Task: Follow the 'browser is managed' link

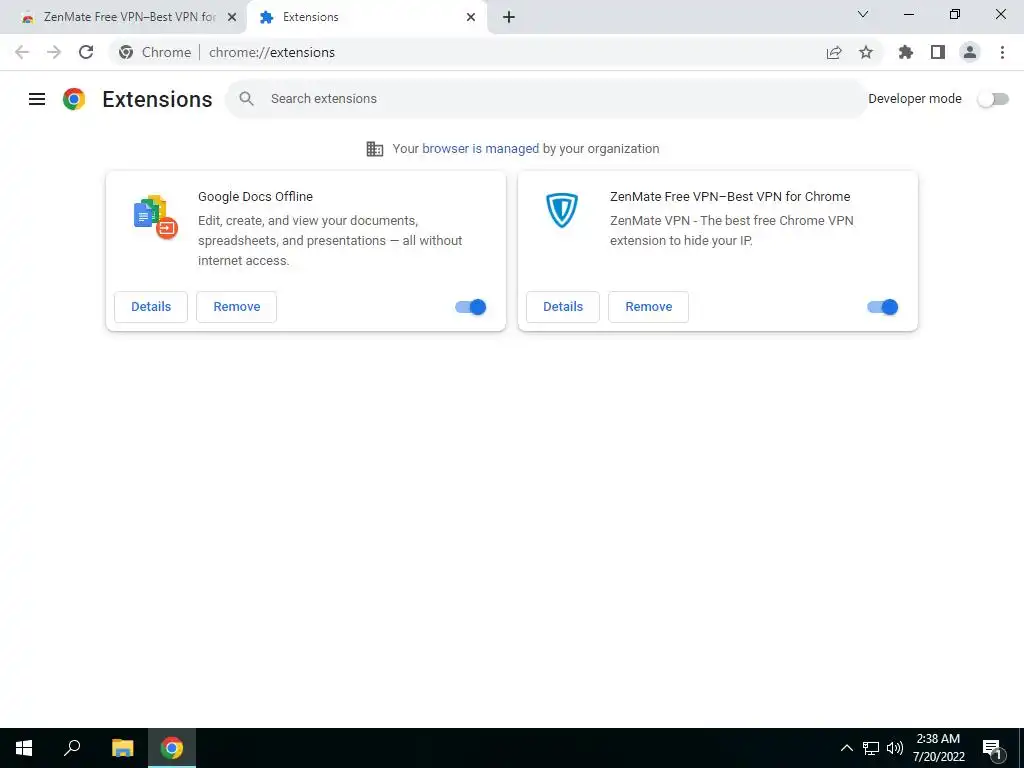Action: pos(481,149)
